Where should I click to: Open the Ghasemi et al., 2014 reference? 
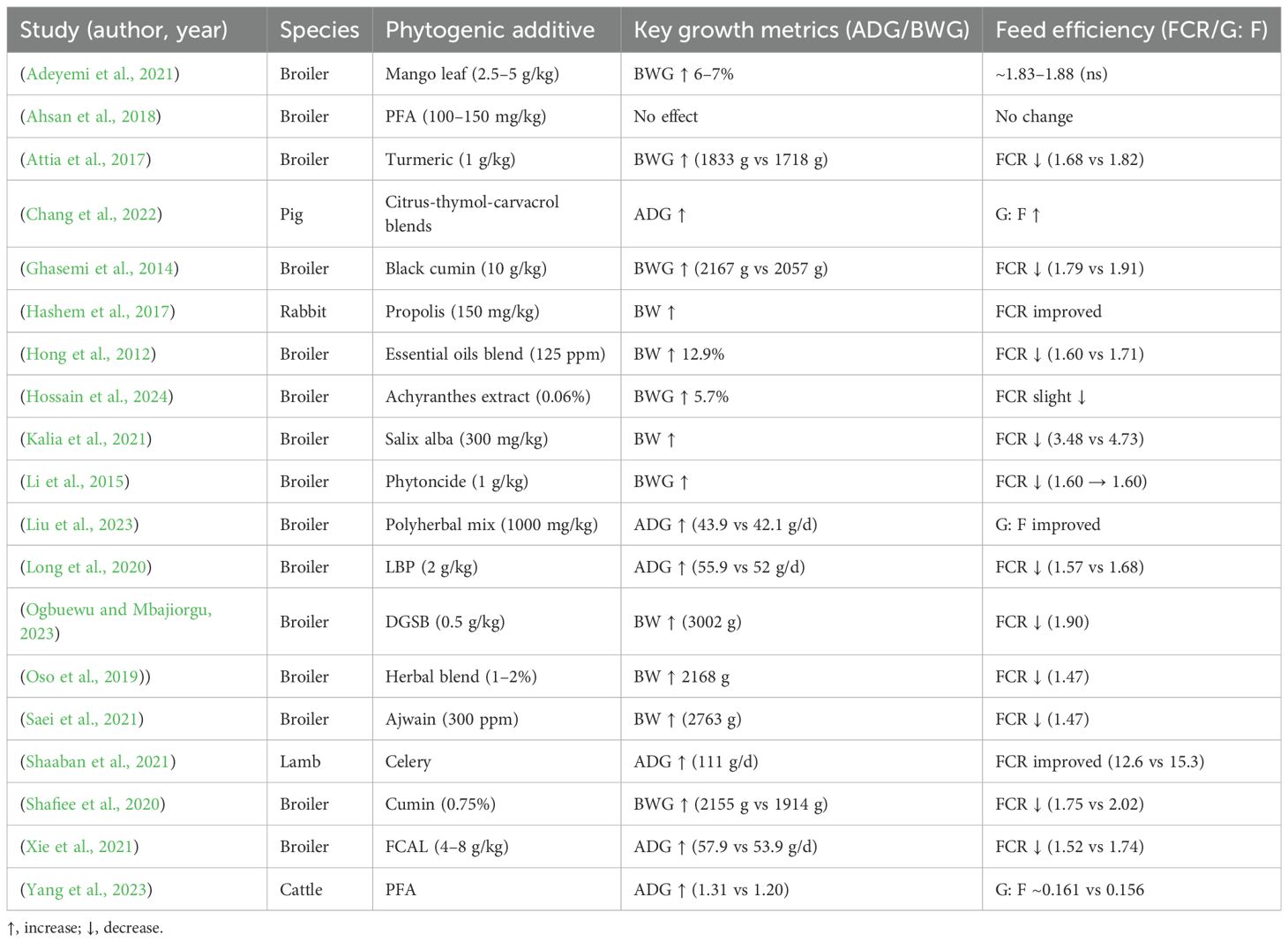coord(100,269)
